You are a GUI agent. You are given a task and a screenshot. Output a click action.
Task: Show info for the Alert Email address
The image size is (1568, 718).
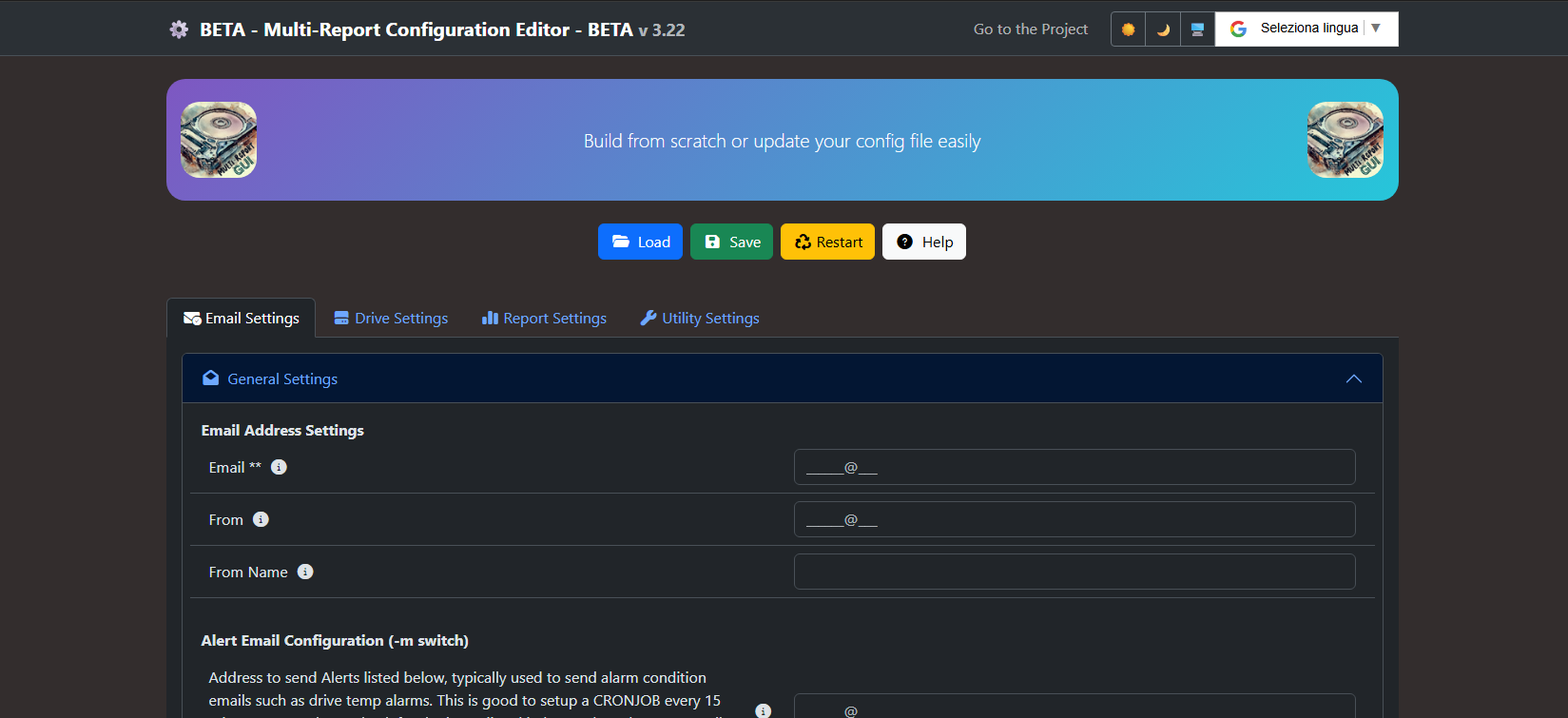coord(763,710)
